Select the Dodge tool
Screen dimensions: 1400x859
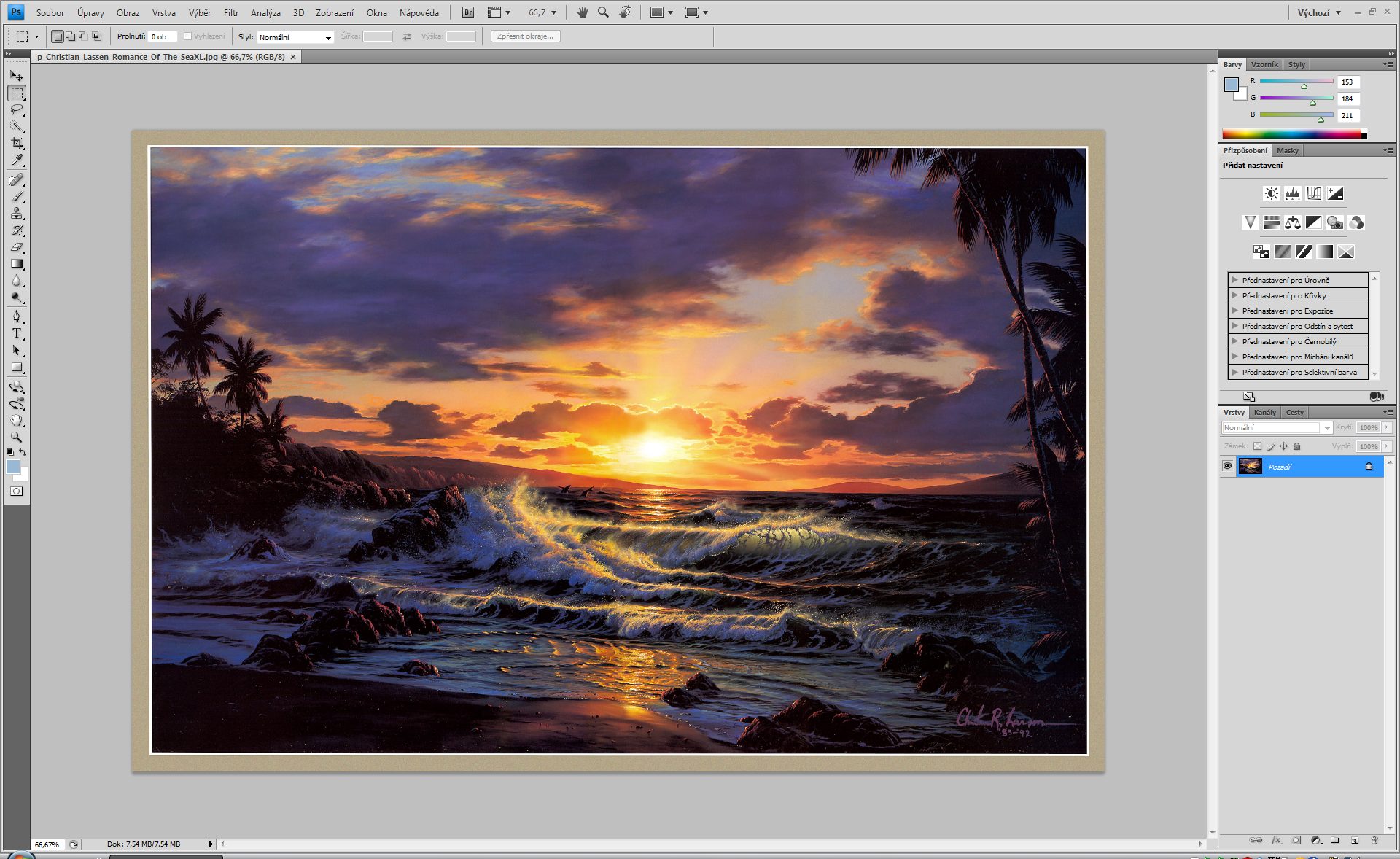(x=17, y=298)
